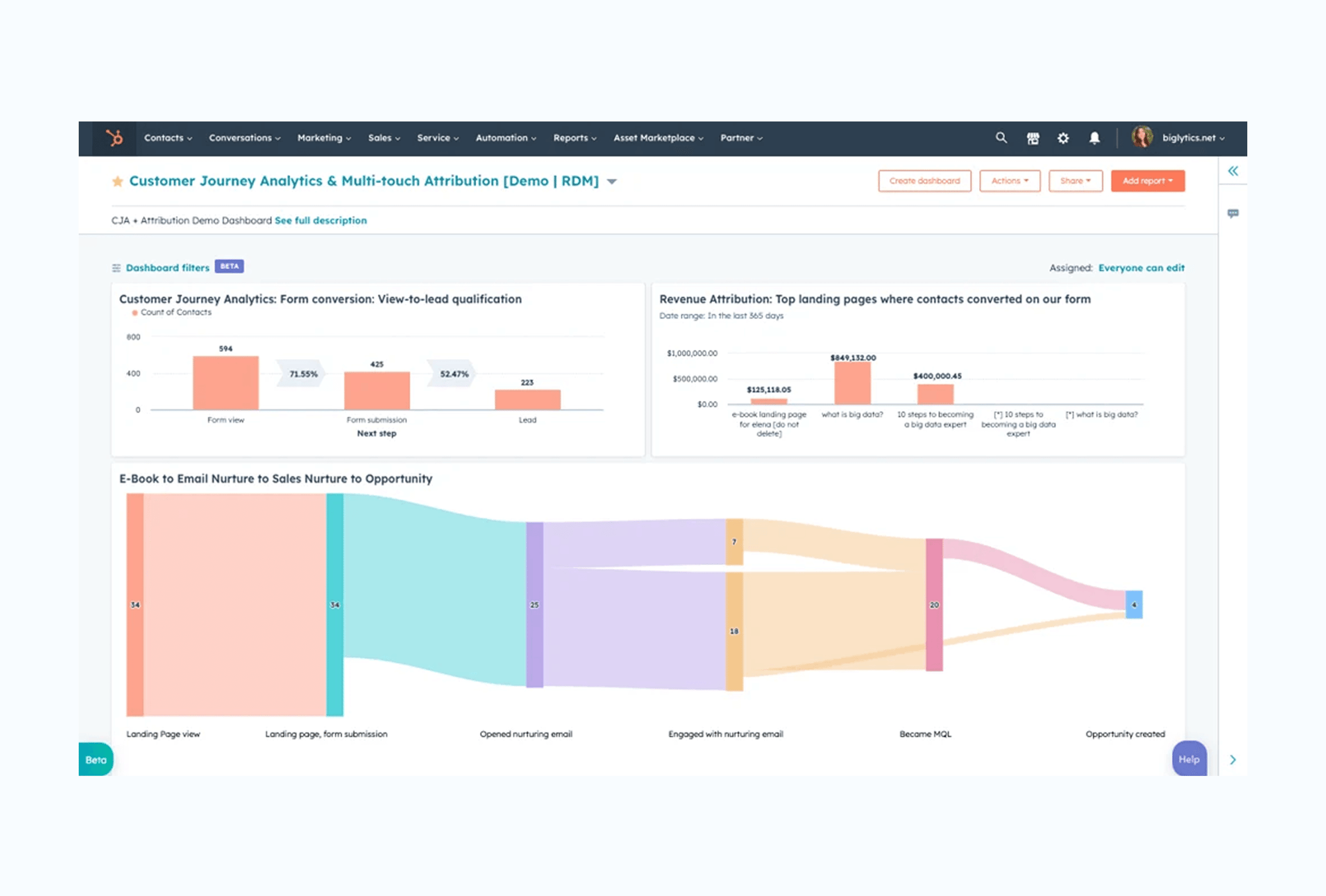Click the HubSpot sprocket logo
The image size is (1326, 896).
click(115, 138)
